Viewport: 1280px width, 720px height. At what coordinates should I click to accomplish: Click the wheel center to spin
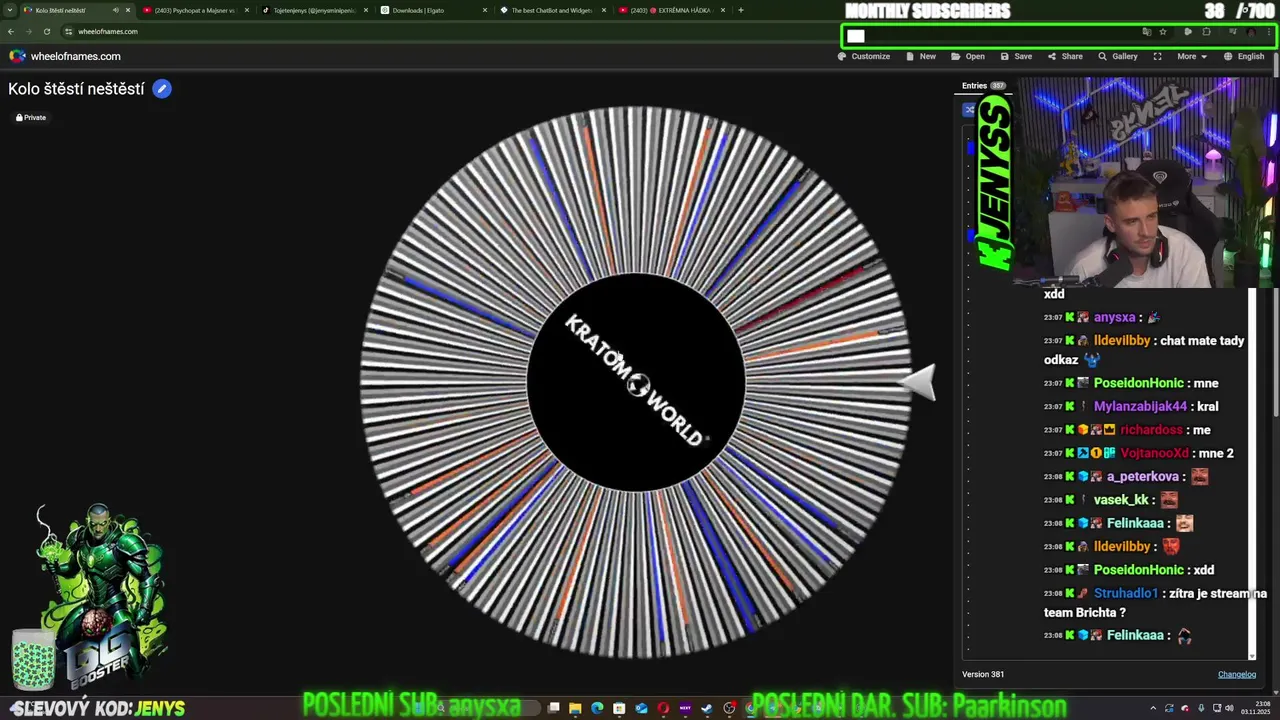coord(636,383)
